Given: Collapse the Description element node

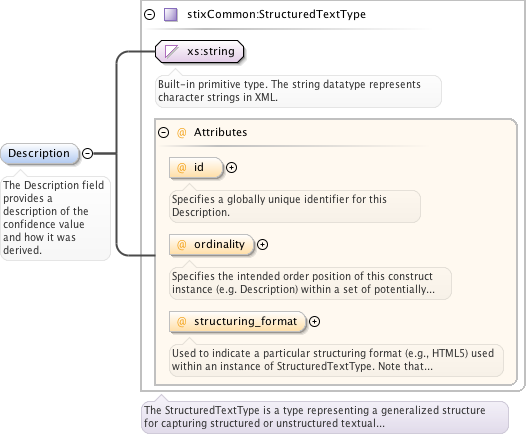Looking at the screenshot, I should pos(87,154).
